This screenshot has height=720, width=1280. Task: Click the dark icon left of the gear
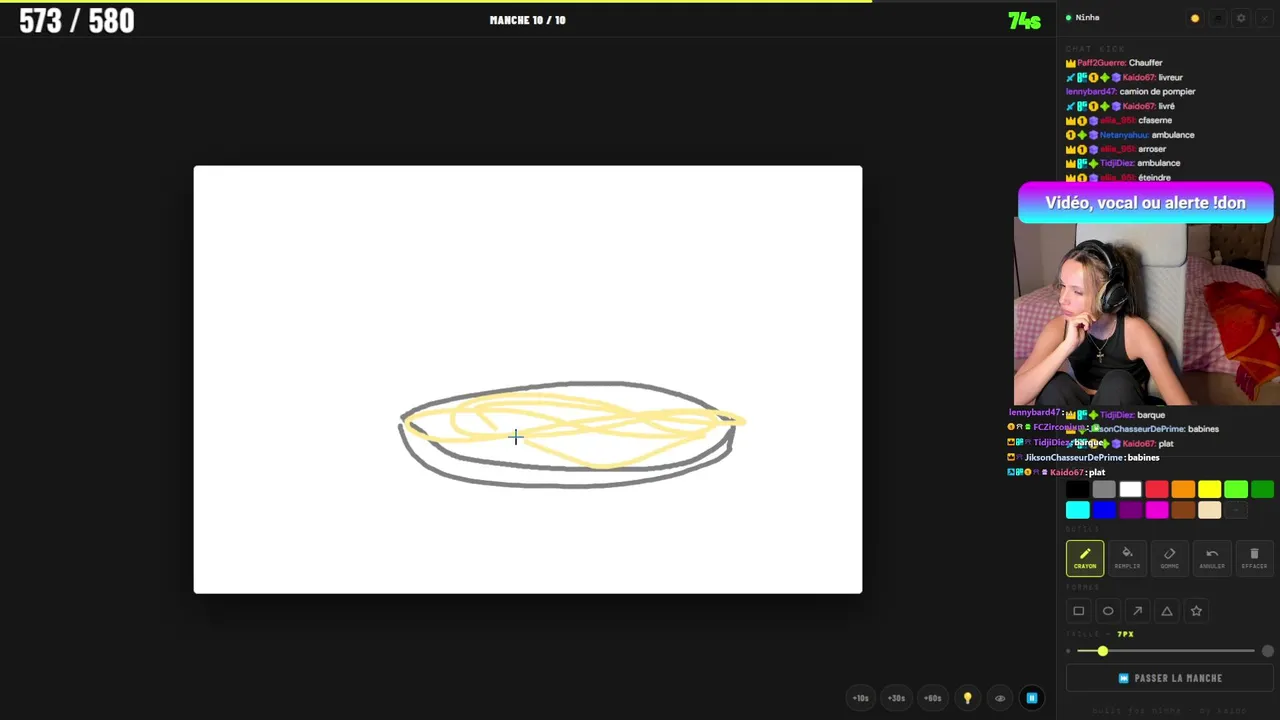pos(1218,18)
